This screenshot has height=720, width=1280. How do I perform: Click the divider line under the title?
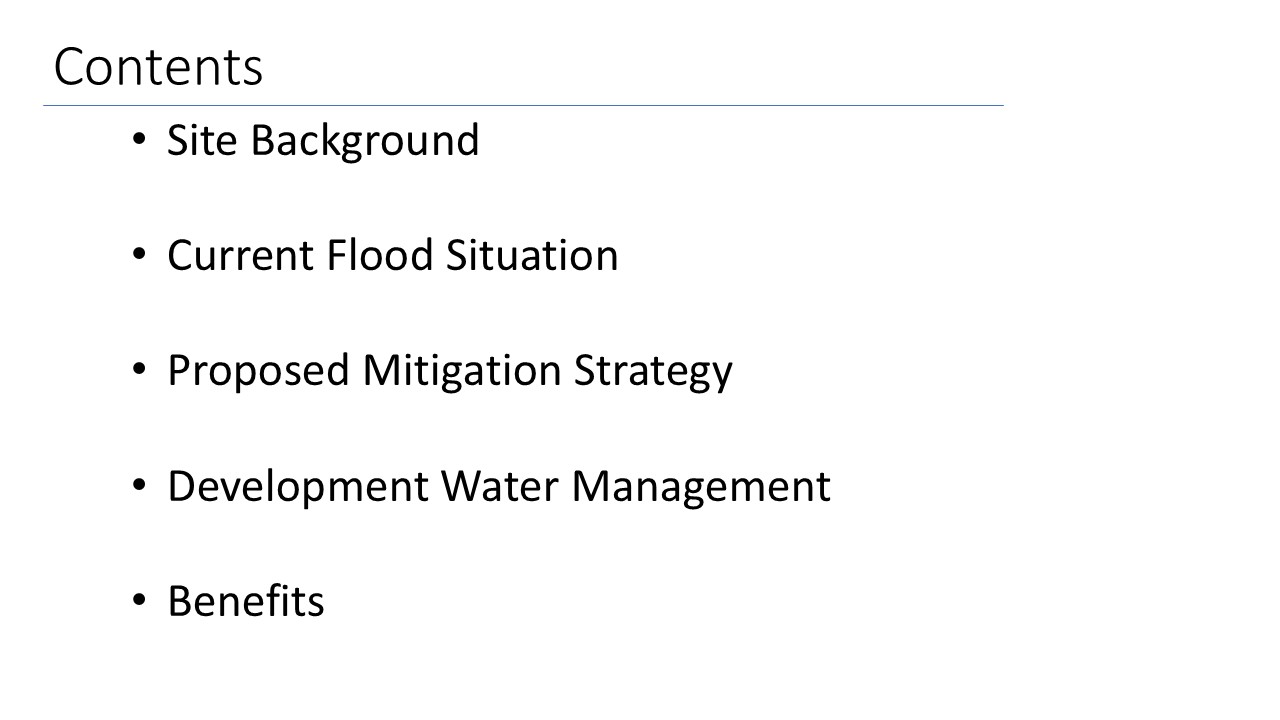[x=522, y=105]
